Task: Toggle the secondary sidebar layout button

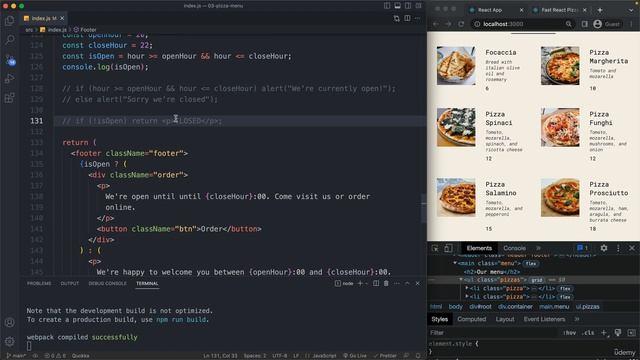Action: [x=408, y=6]
